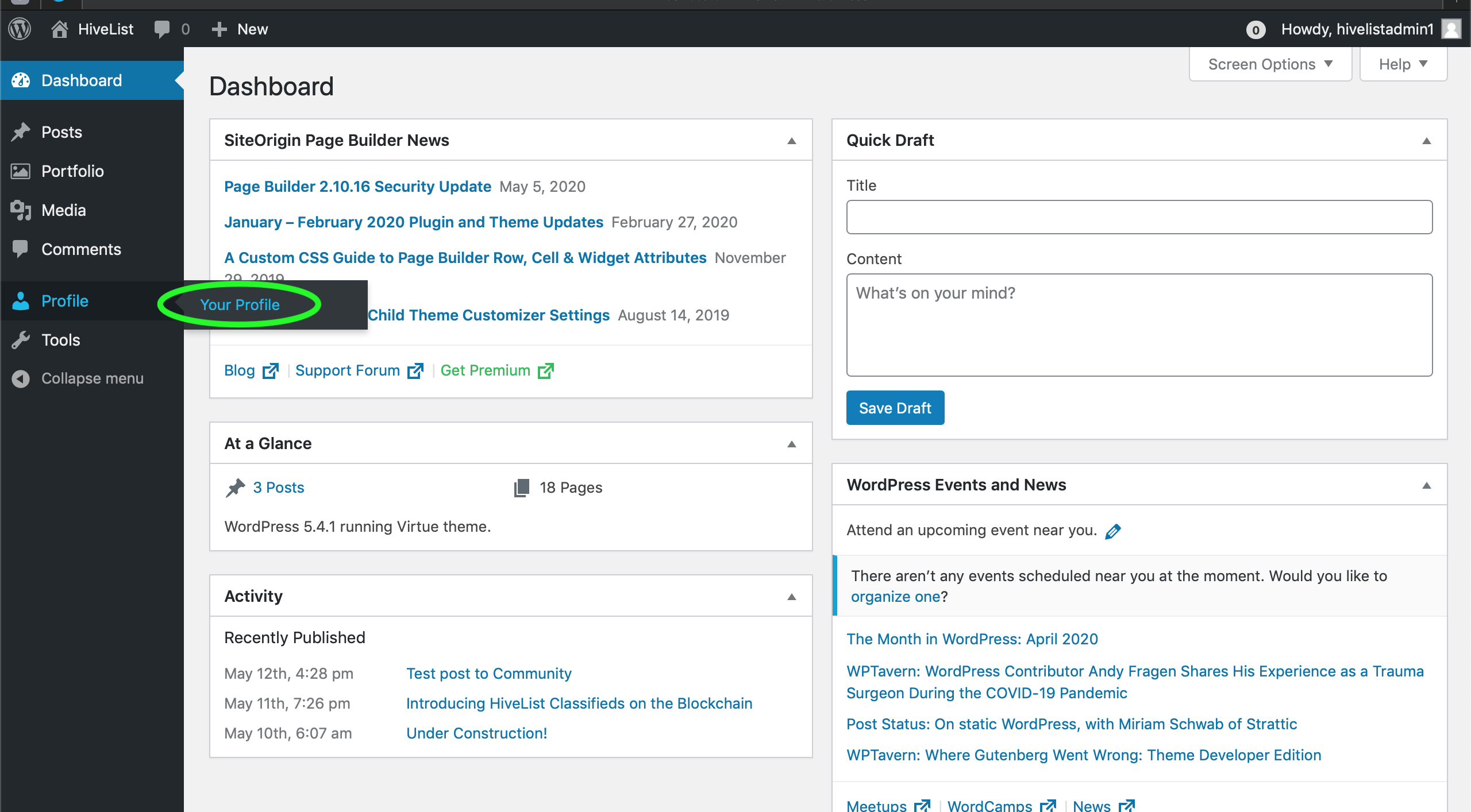Click the external link icon beside Blog
1471x812 pixels.
[270, 371]
